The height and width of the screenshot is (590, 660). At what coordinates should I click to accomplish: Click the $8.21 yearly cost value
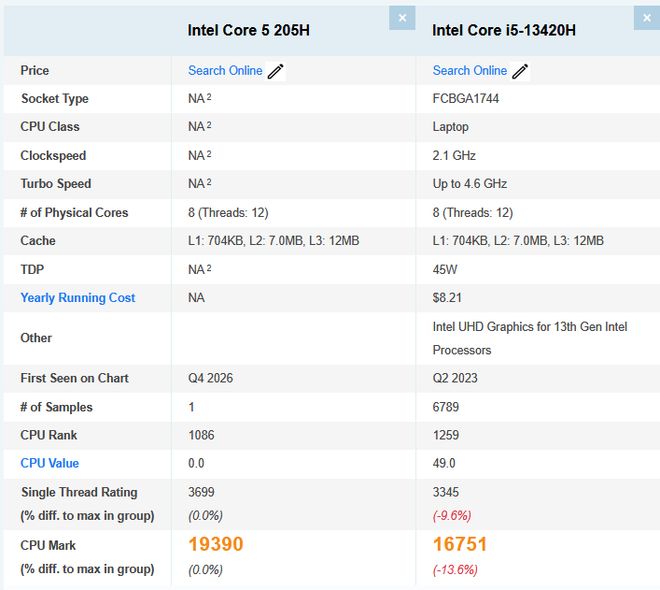[x=447, y=298]
